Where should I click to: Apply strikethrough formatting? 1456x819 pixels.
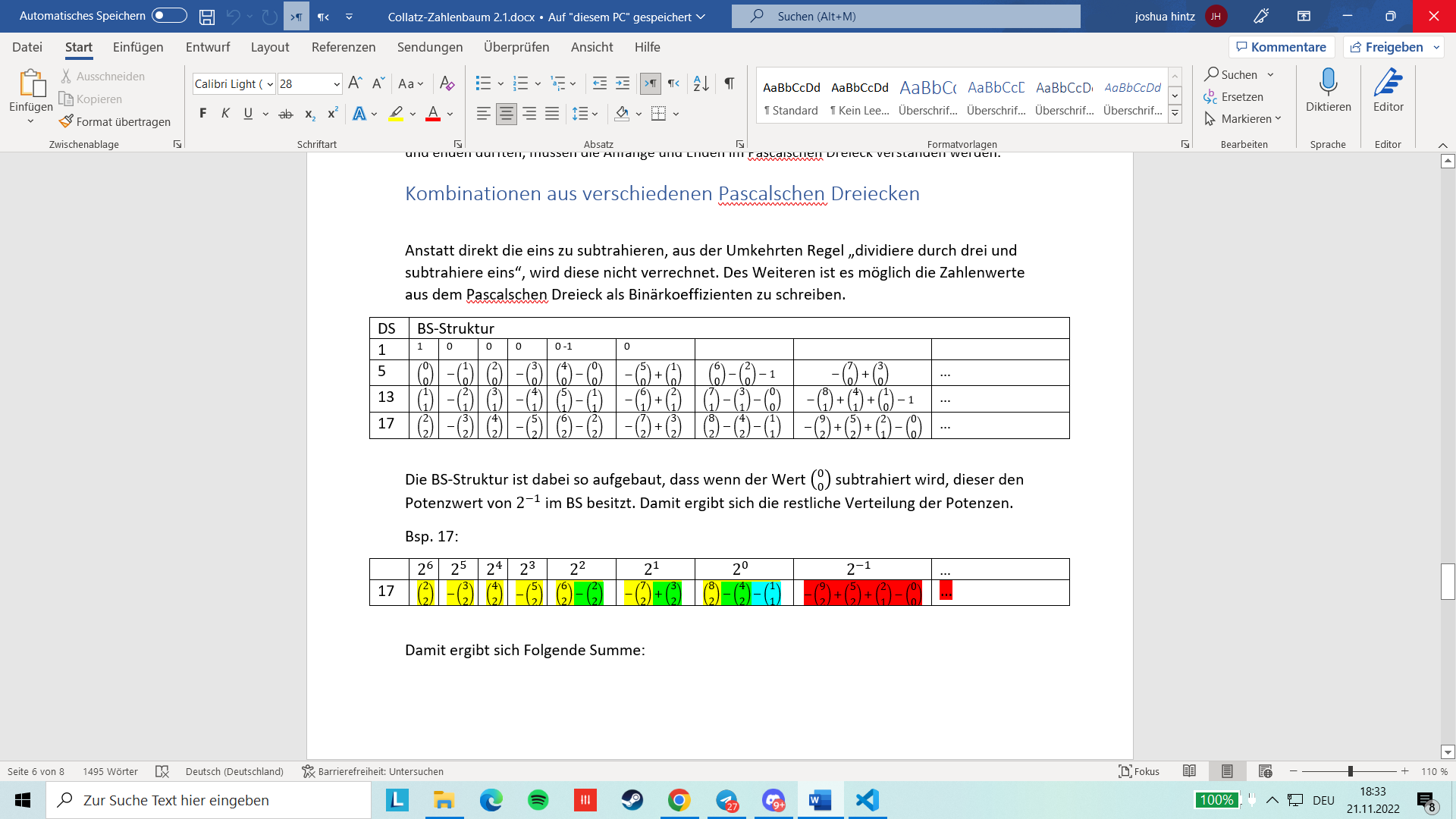tap(286, 114)
